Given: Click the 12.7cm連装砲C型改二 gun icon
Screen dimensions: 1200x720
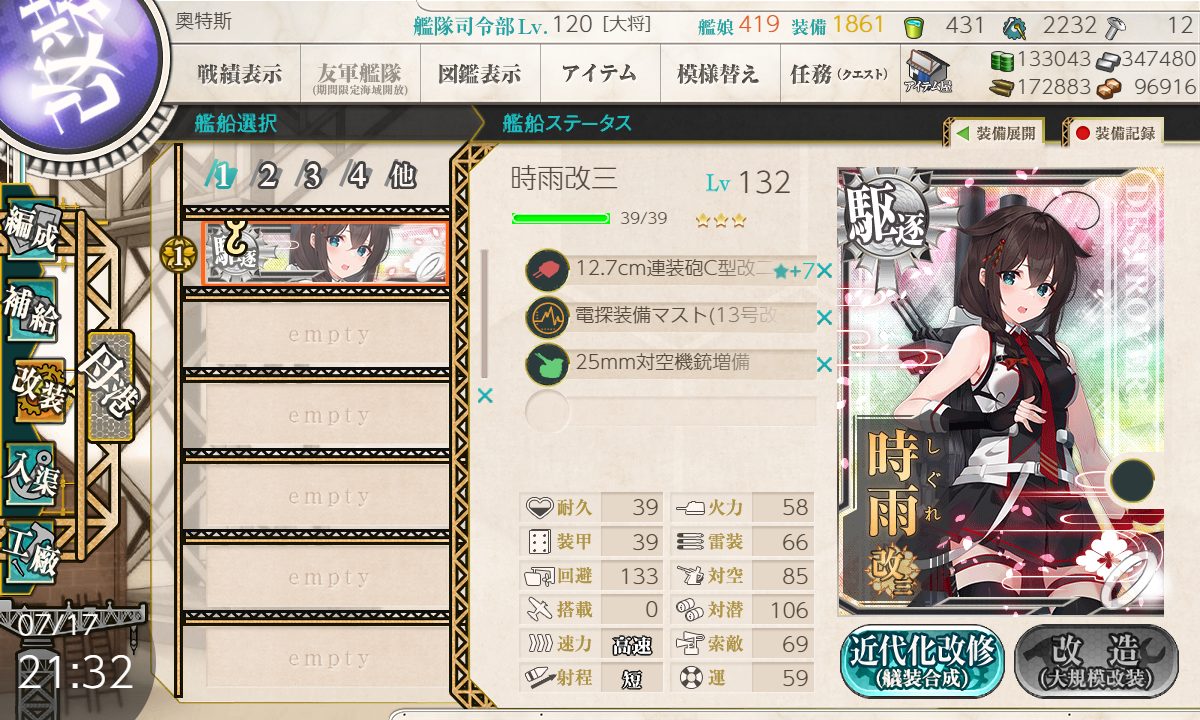Looking at the screenshot, I should tap(547, 270).
